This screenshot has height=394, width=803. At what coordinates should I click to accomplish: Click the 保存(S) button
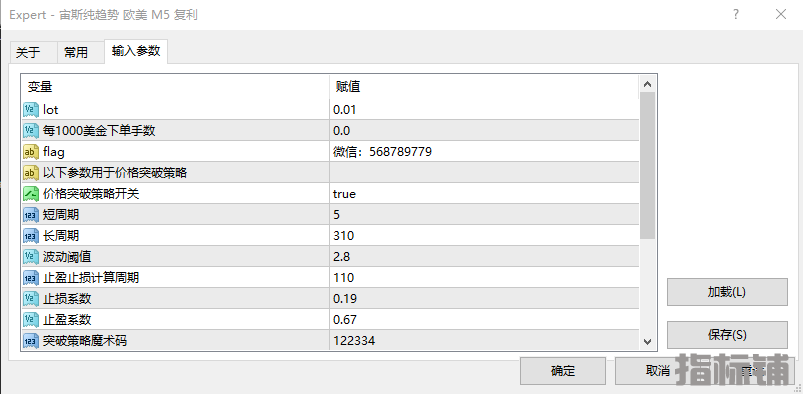(x=727, y=335)
